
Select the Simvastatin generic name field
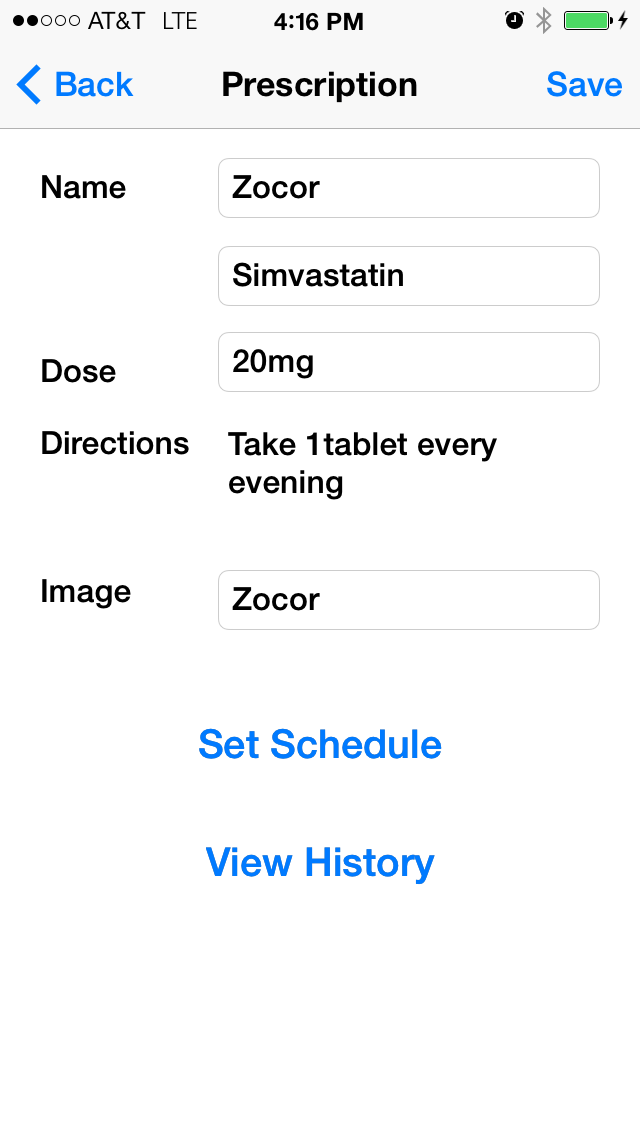click(408, 276)
